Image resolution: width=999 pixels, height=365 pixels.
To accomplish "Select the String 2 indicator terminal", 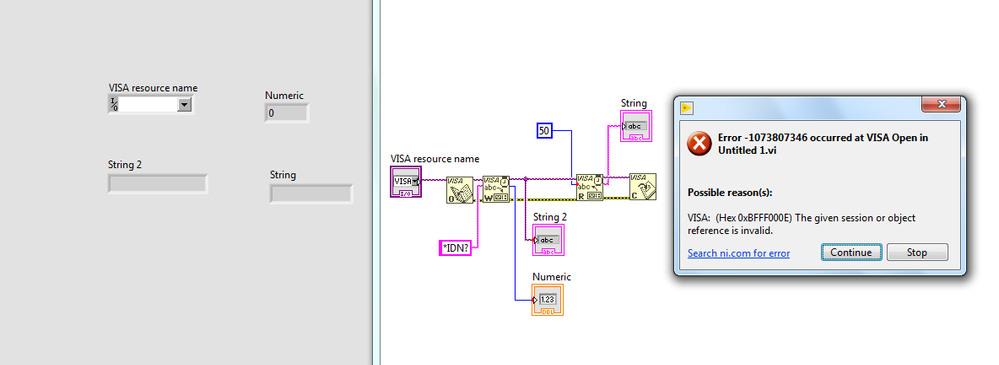I will pyautogui.click(x=549, y=240).
